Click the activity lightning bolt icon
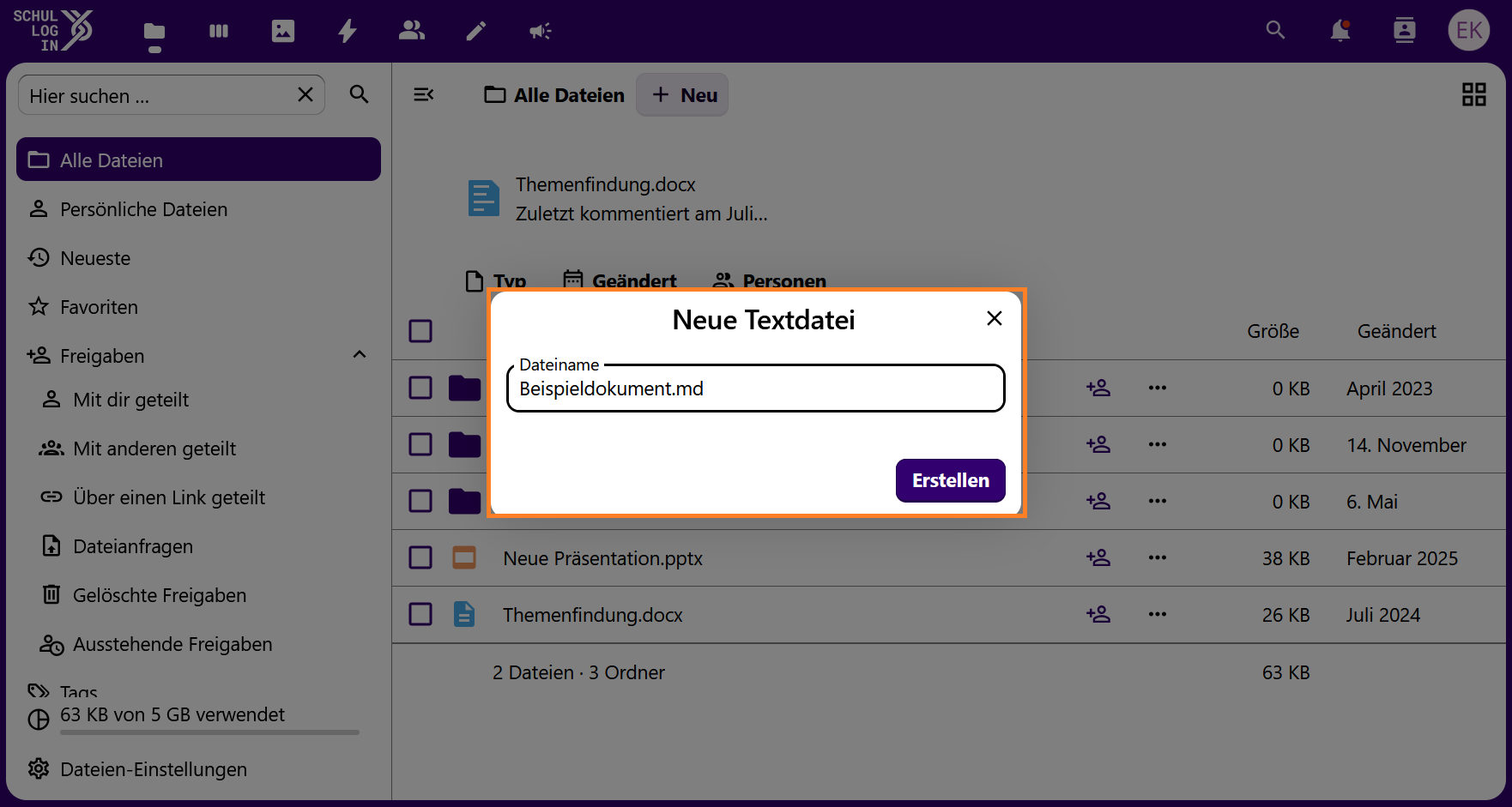 [x=348, y=31]
